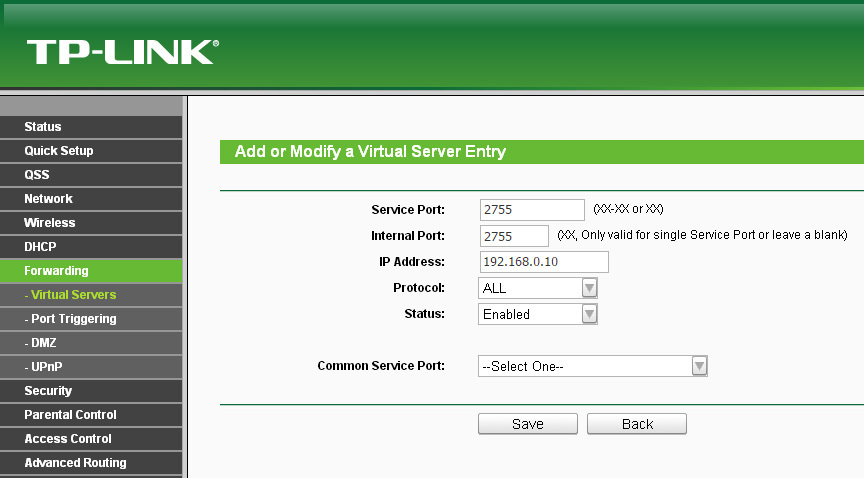Click the Internal Port label
The height and width of the screenshot is (478, 864).
coord(408,236)
